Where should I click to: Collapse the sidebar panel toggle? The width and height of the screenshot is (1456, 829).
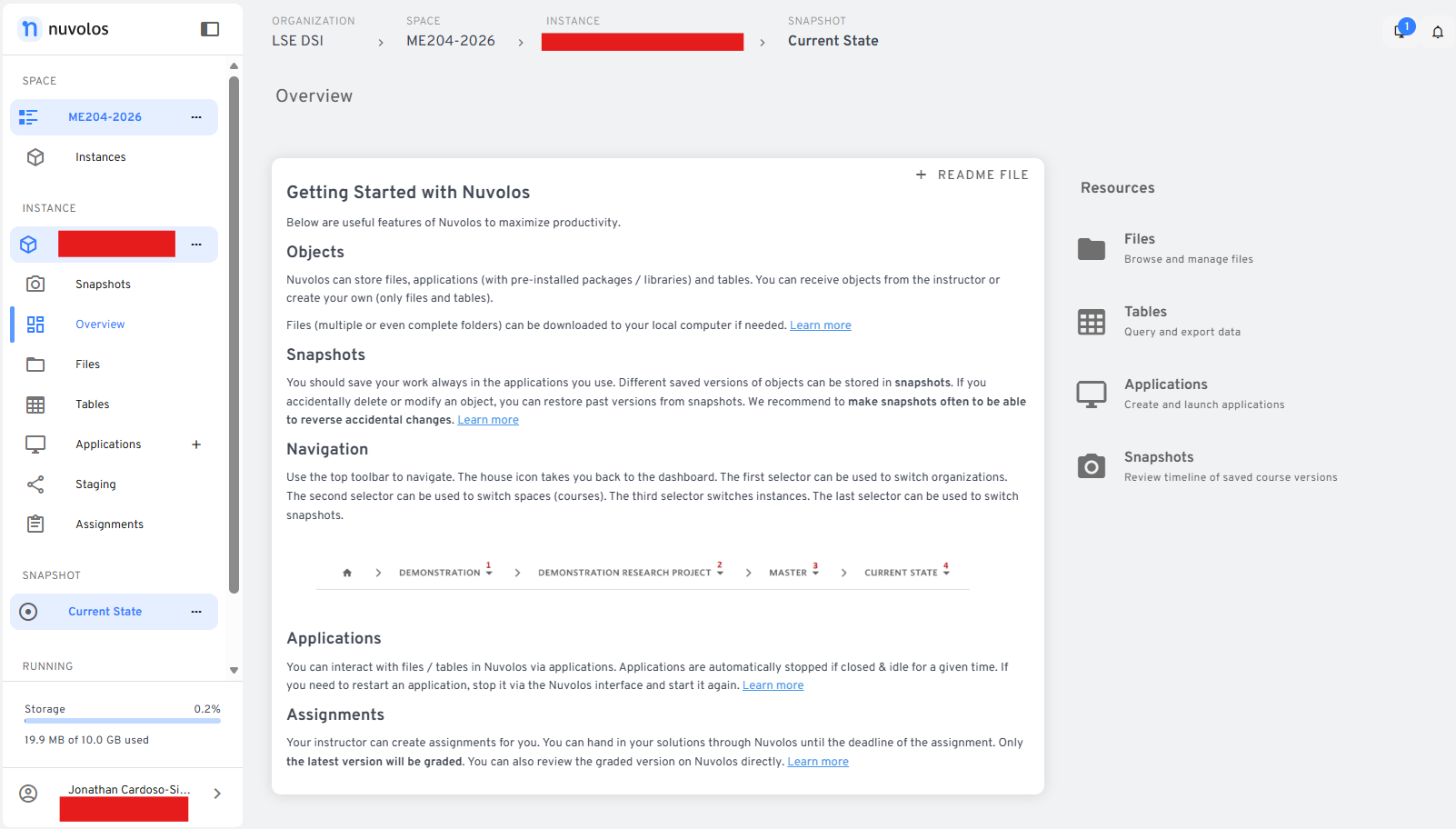point(210,29)
